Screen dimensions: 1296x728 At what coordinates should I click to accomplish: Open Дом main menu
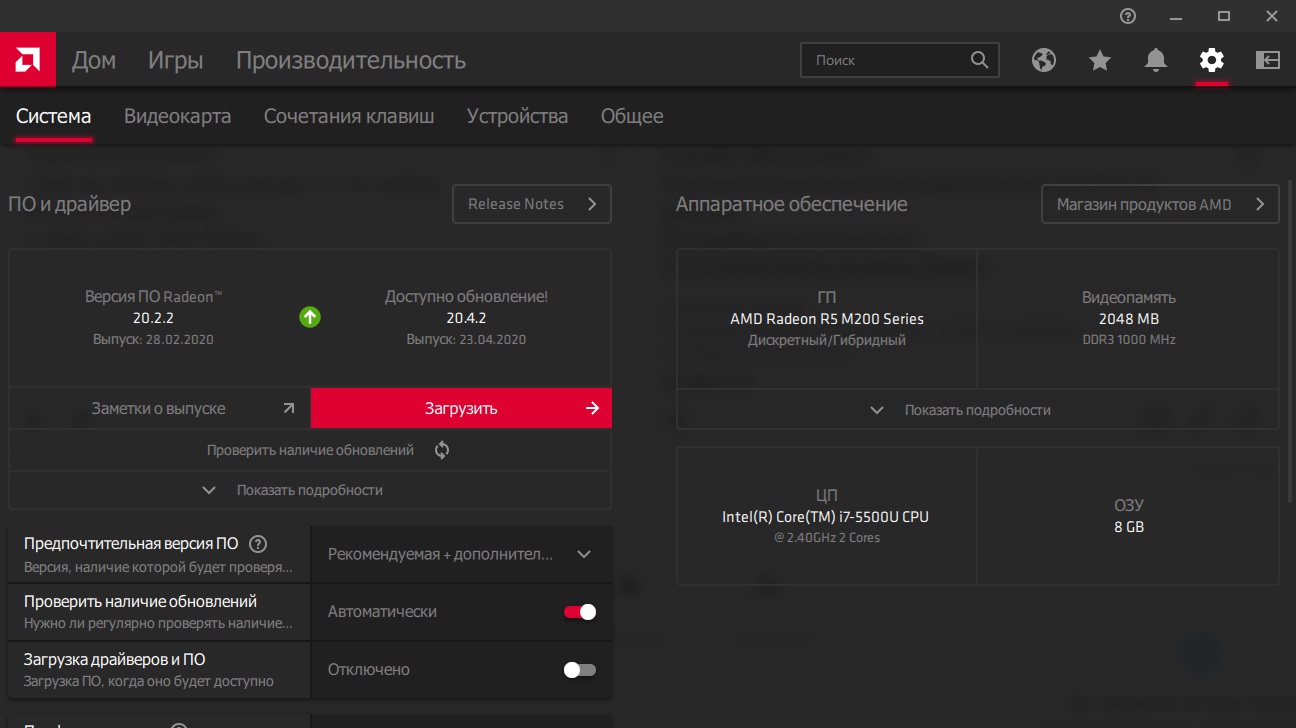point(94,60)
